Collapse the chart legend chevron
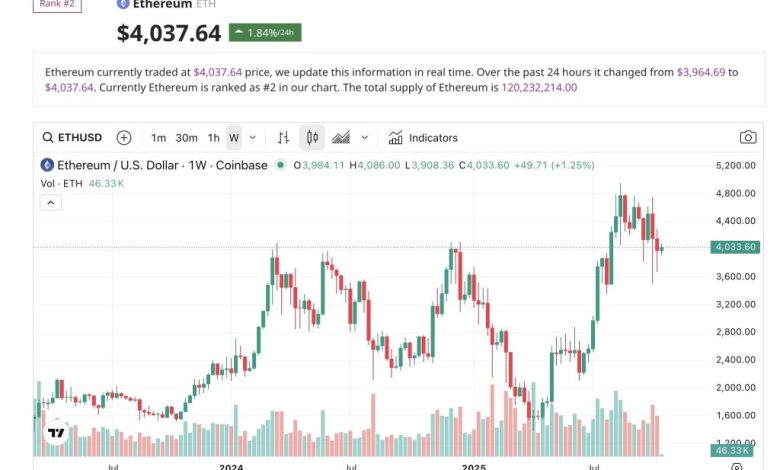Screen dimensions: 780x470 (x=50, y=202)
